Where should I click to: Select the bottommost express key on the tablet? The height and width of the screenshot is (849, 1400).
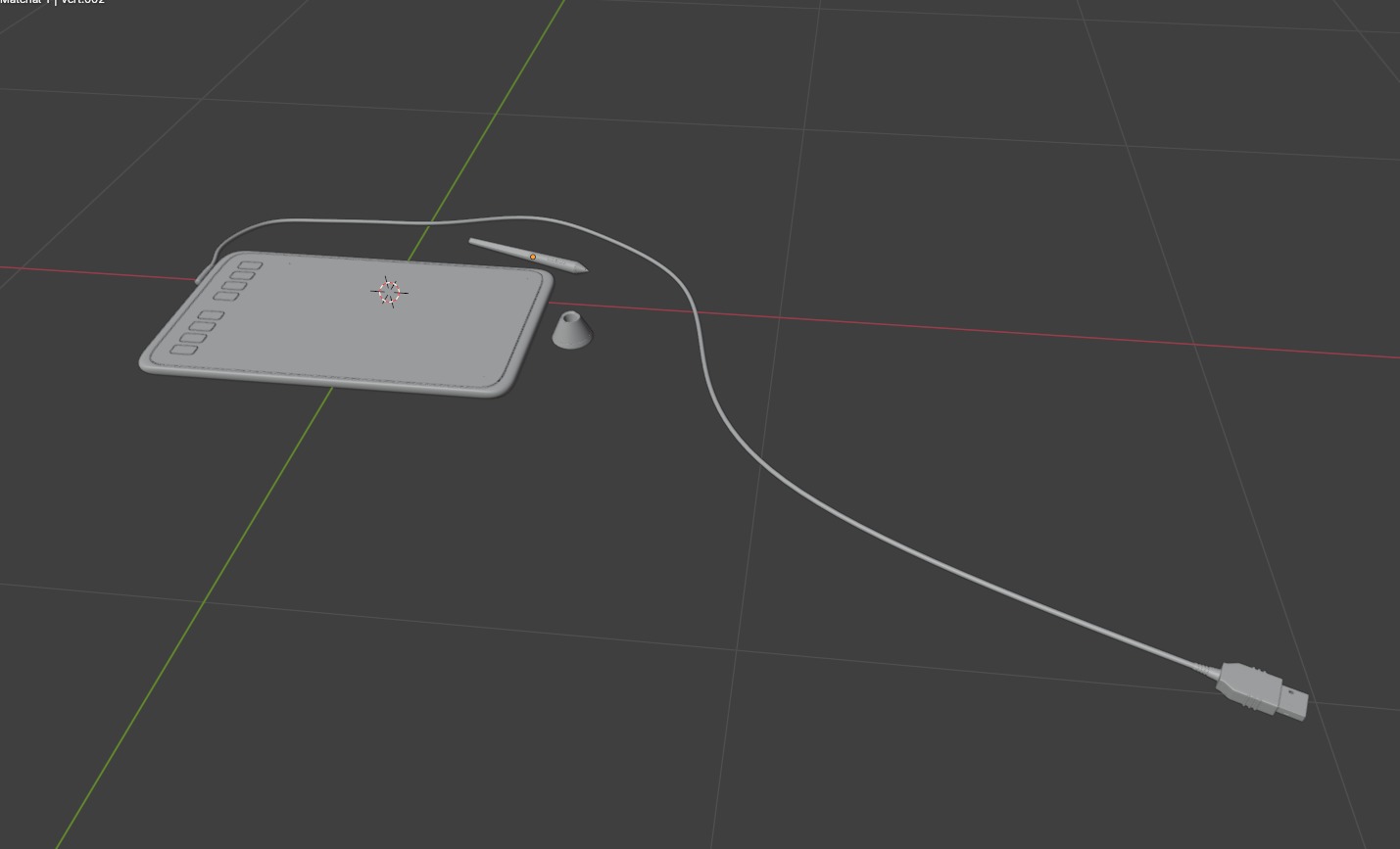(184, 350)
